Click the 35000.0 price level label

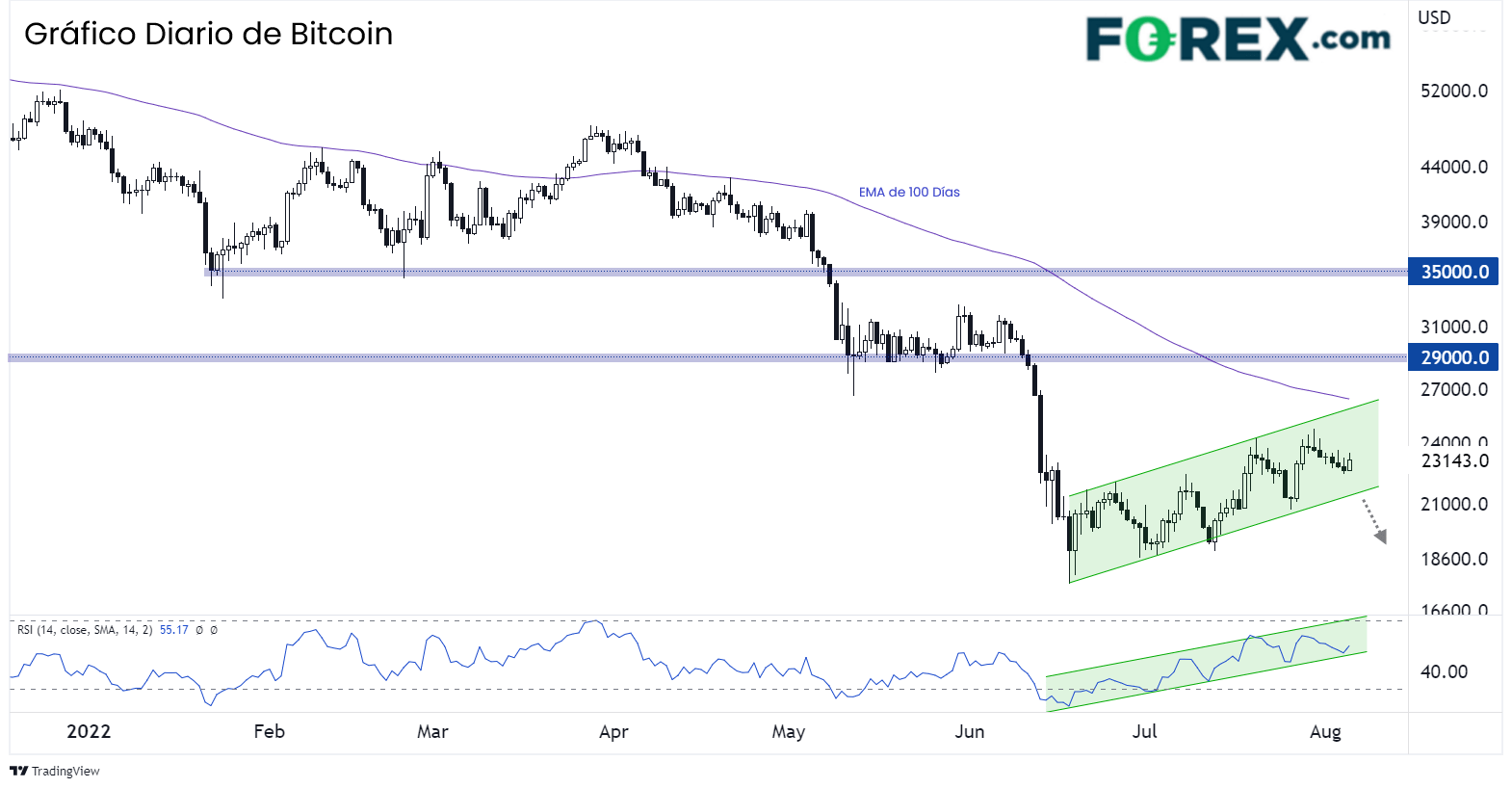[1454, 272]
